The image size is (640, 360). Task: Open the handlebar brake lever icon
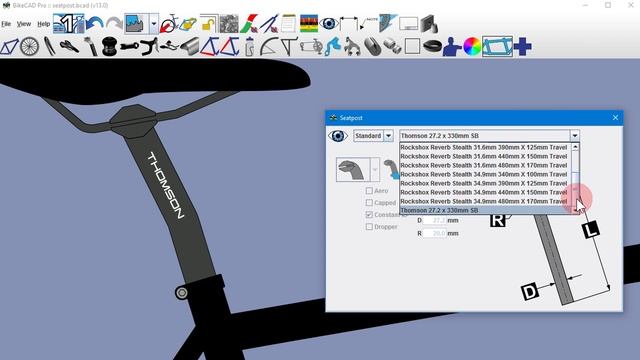pyautogui.click(x=149, y=47)
